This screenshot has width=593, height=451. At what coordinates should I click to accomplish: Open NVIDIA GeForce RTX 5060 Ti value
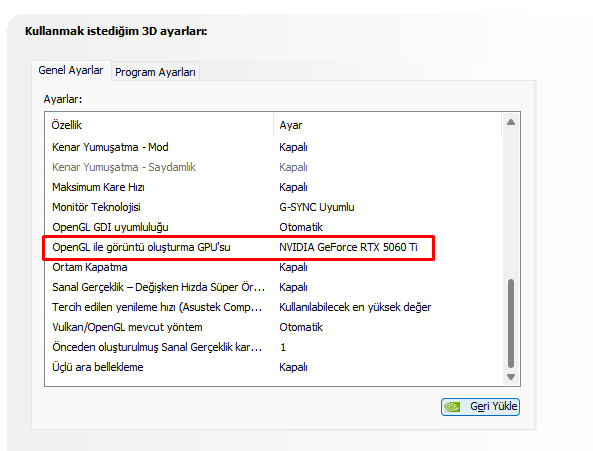348,247
